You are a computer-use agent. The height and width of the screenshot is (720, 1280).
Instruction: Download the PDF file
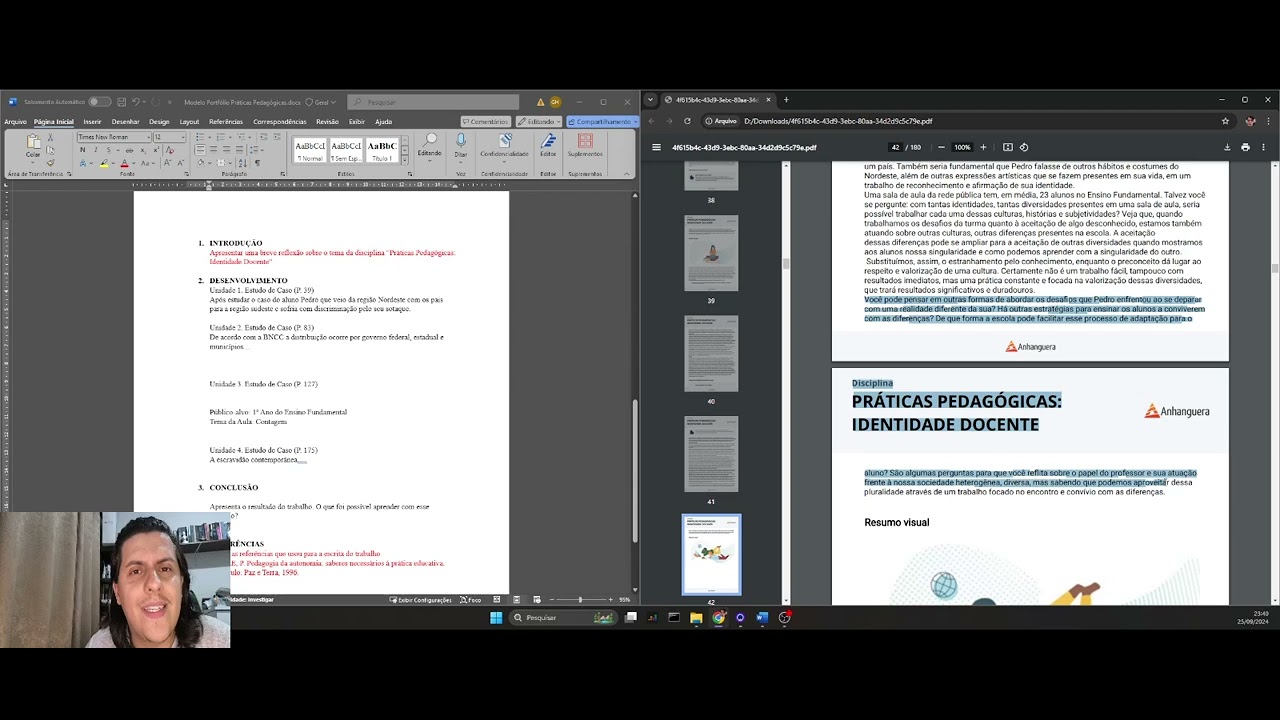(x=1227, y=147)
